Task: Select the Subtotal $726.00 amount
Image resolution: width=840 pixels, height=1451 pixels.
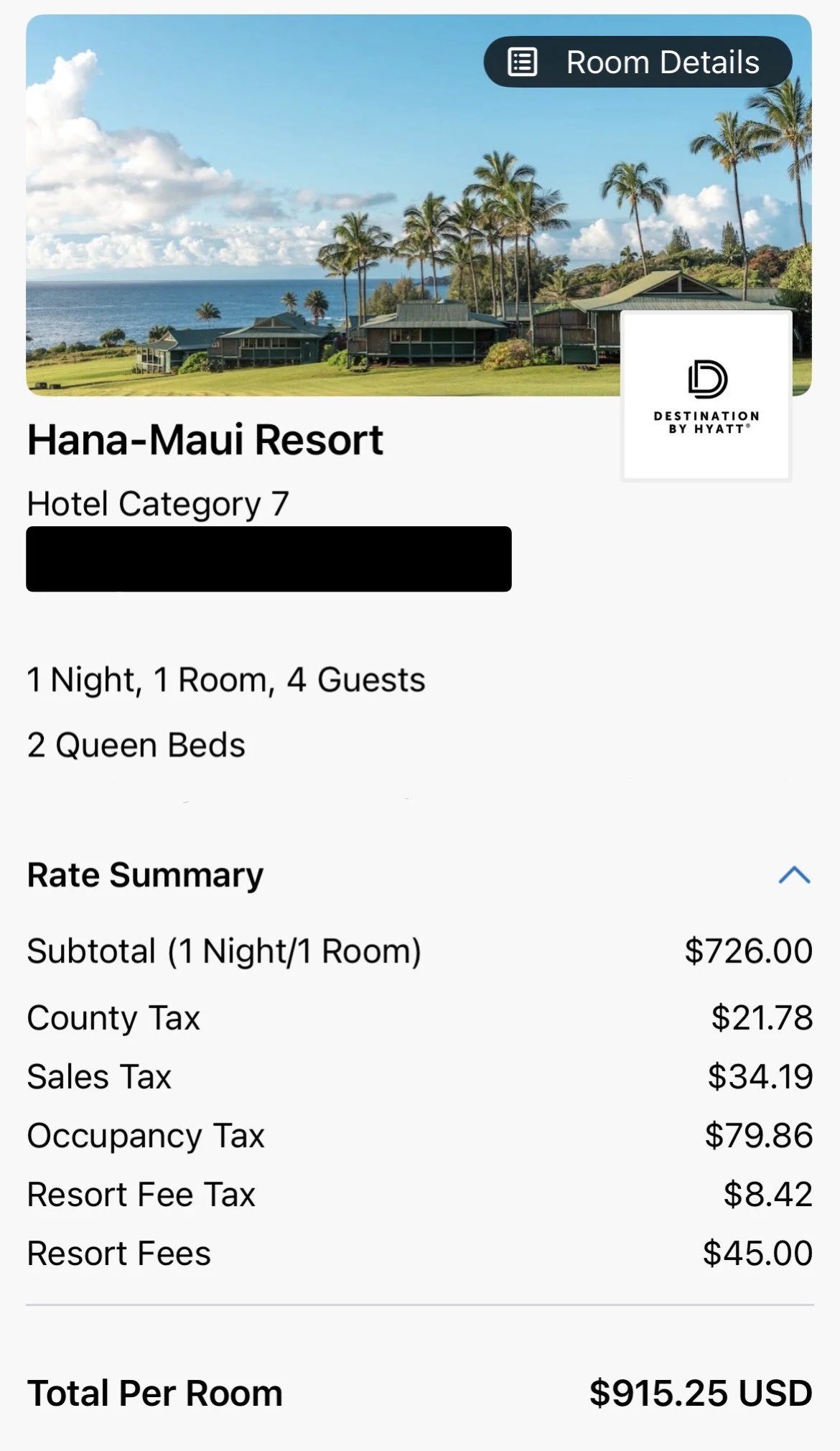Action: coord(748,951)
